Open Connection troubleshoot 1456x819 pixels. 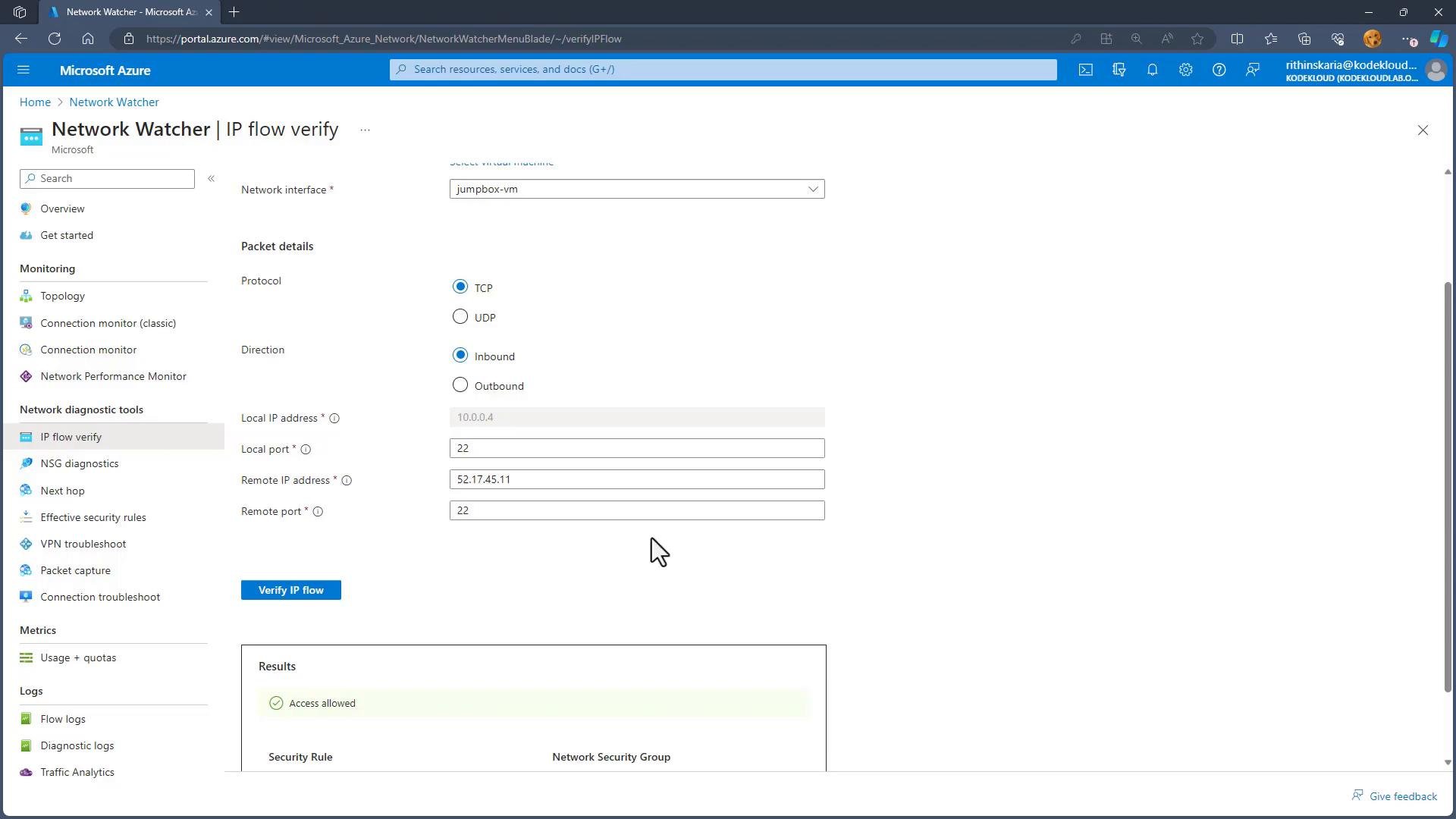100,597
